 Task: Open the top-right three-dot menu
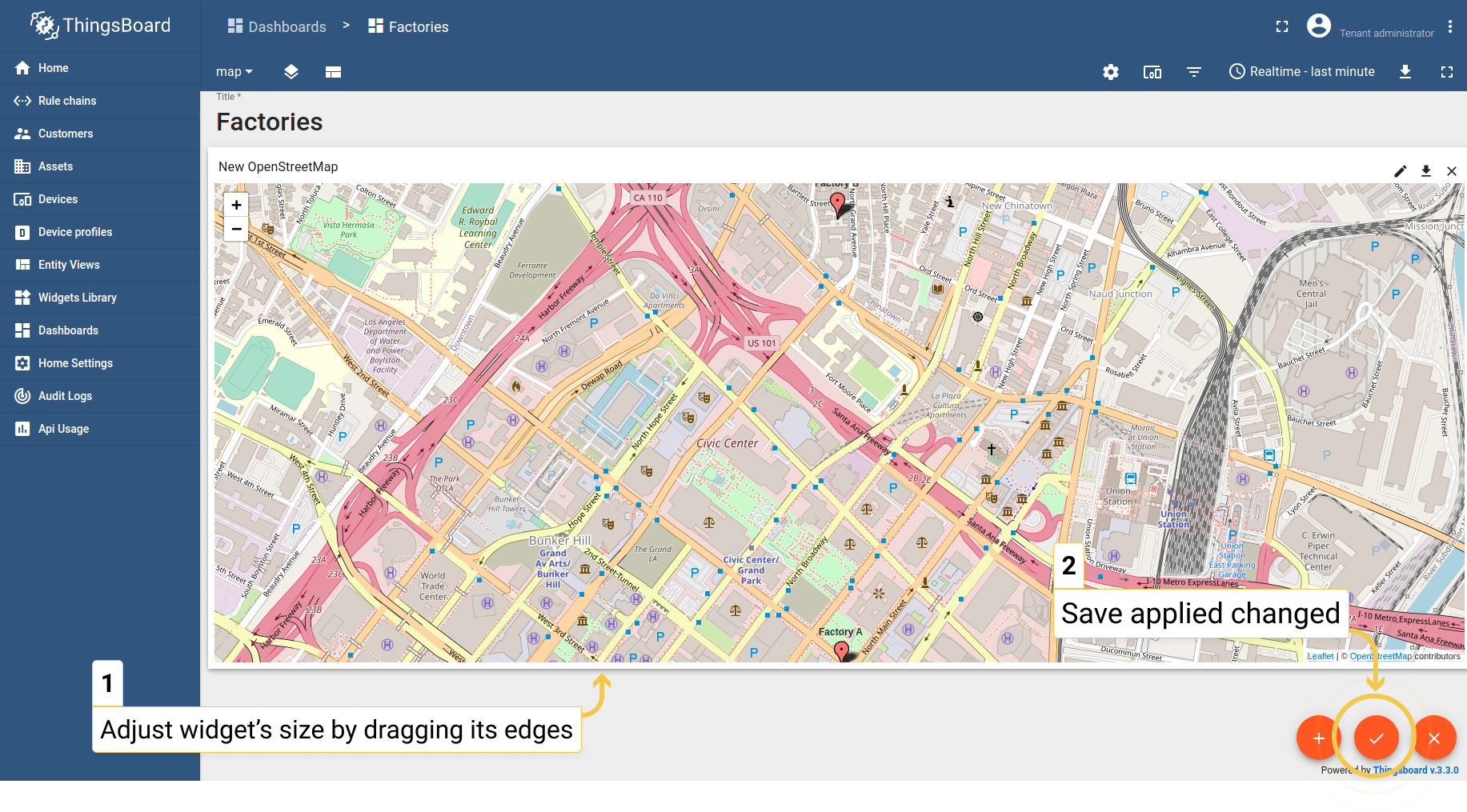pos(1450,26)
